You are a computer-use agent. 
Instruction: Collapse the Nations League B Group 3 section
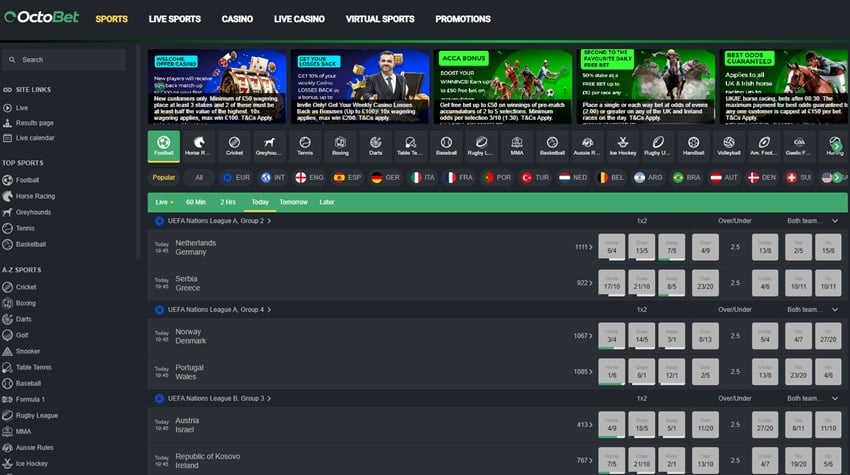835,399
